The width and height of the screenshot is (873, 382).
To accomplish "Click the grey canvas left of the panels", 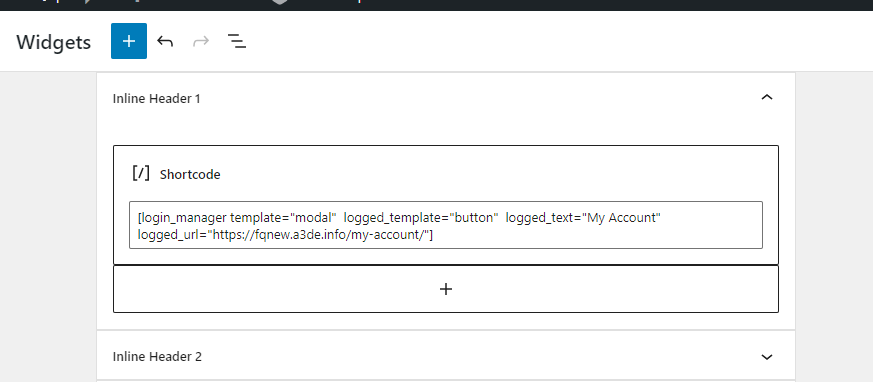I will click(48, 223).
